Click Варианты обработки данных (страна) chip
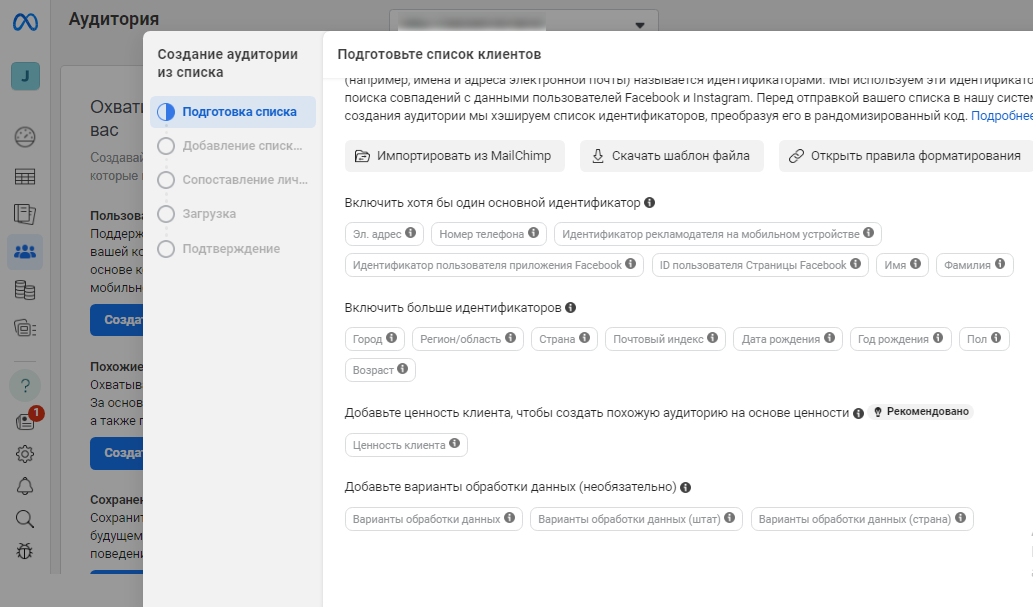The image size is (1033, 607). coord(862,519)
